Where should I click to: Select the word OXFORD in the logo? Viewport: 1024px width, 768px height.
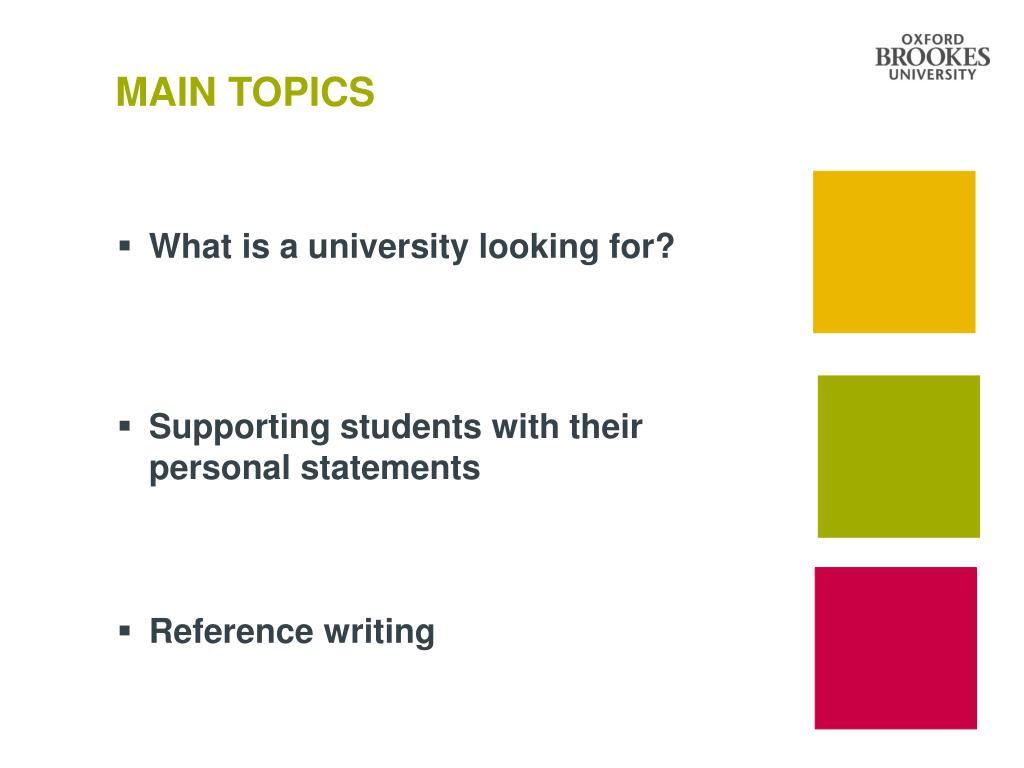(x=933, y=40)
